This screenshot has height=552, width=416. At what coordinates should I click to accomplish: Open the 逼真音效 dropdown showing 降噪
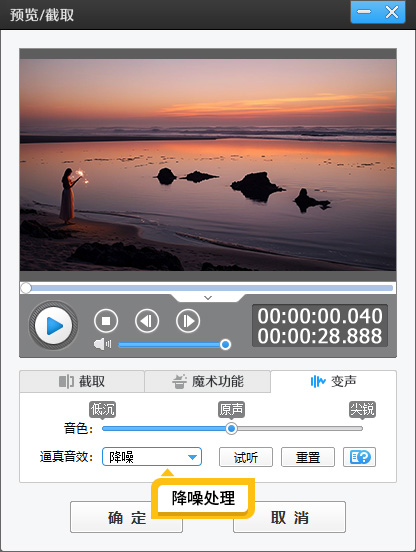tap(152, 457)
